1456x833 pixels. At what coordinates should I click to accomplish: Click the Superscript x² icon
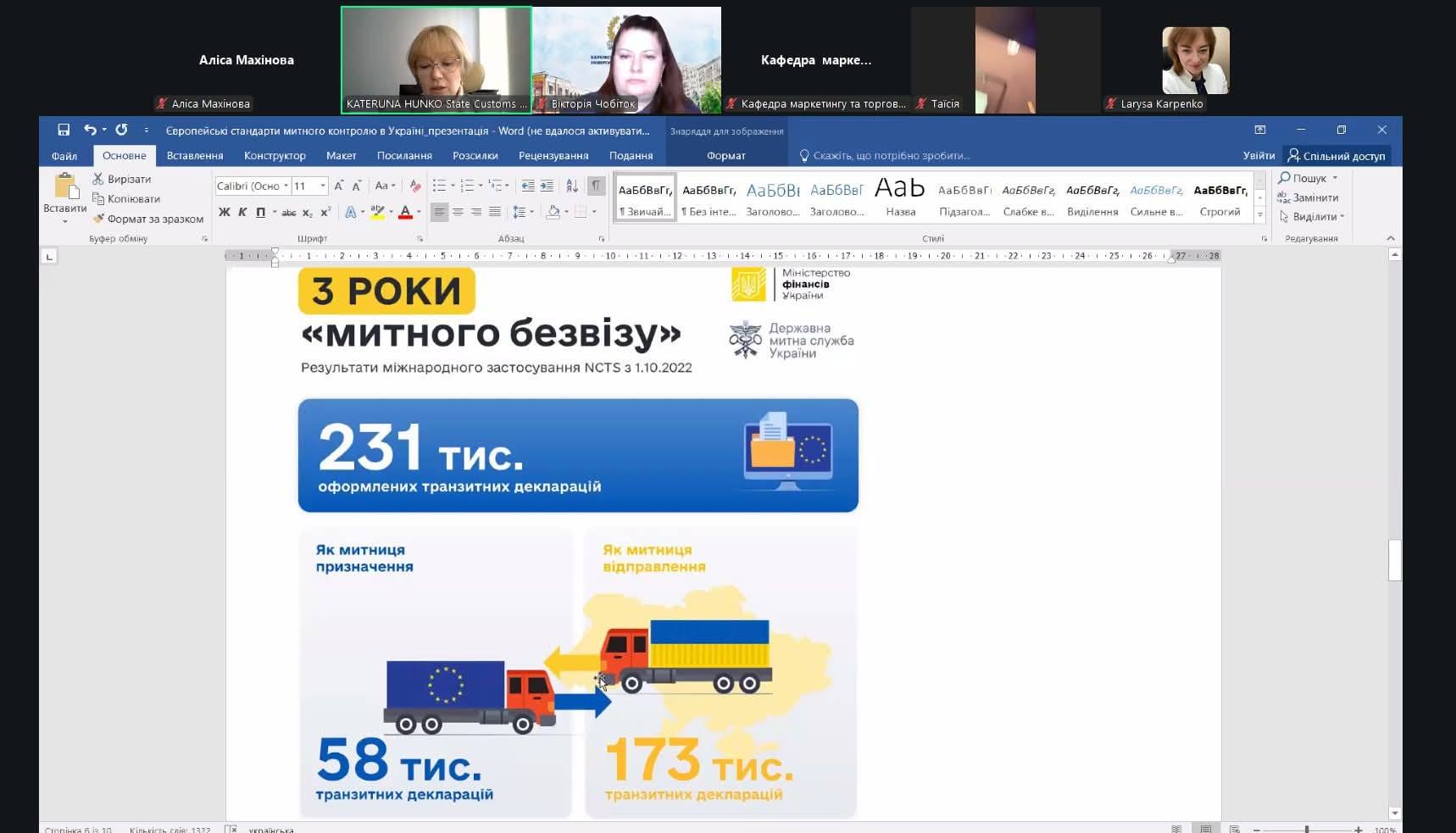point(325,212)
